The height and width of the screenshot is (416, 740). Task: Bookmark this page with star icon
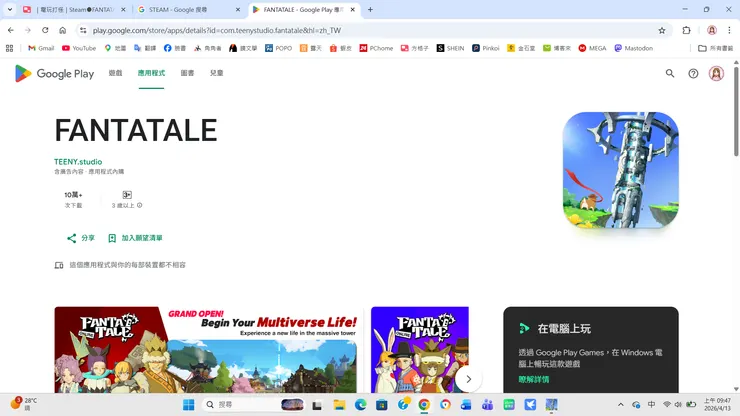[x=662, y=30]
